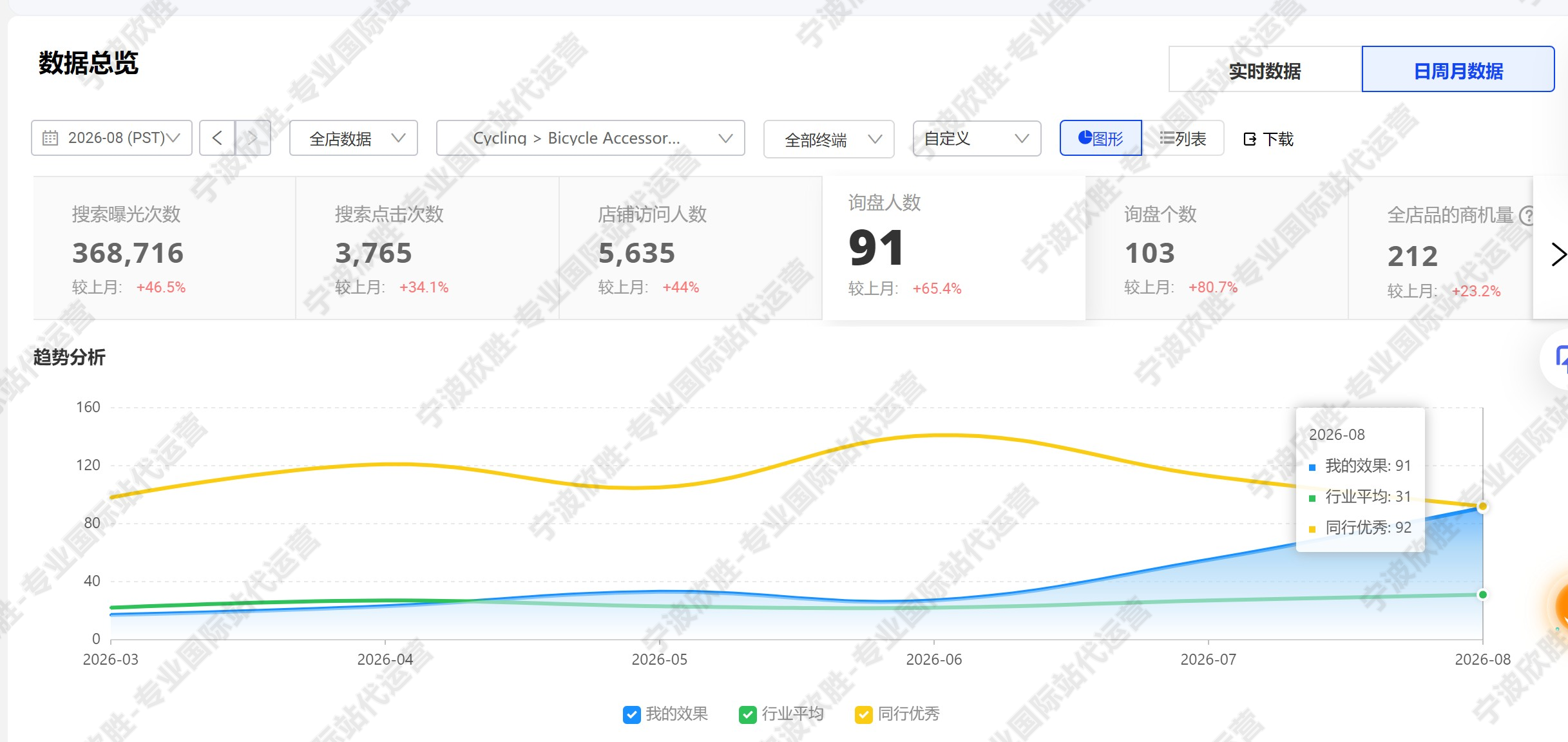
Task: Select the 搜索曝光次数 metric card
Action: pos(164,248)
